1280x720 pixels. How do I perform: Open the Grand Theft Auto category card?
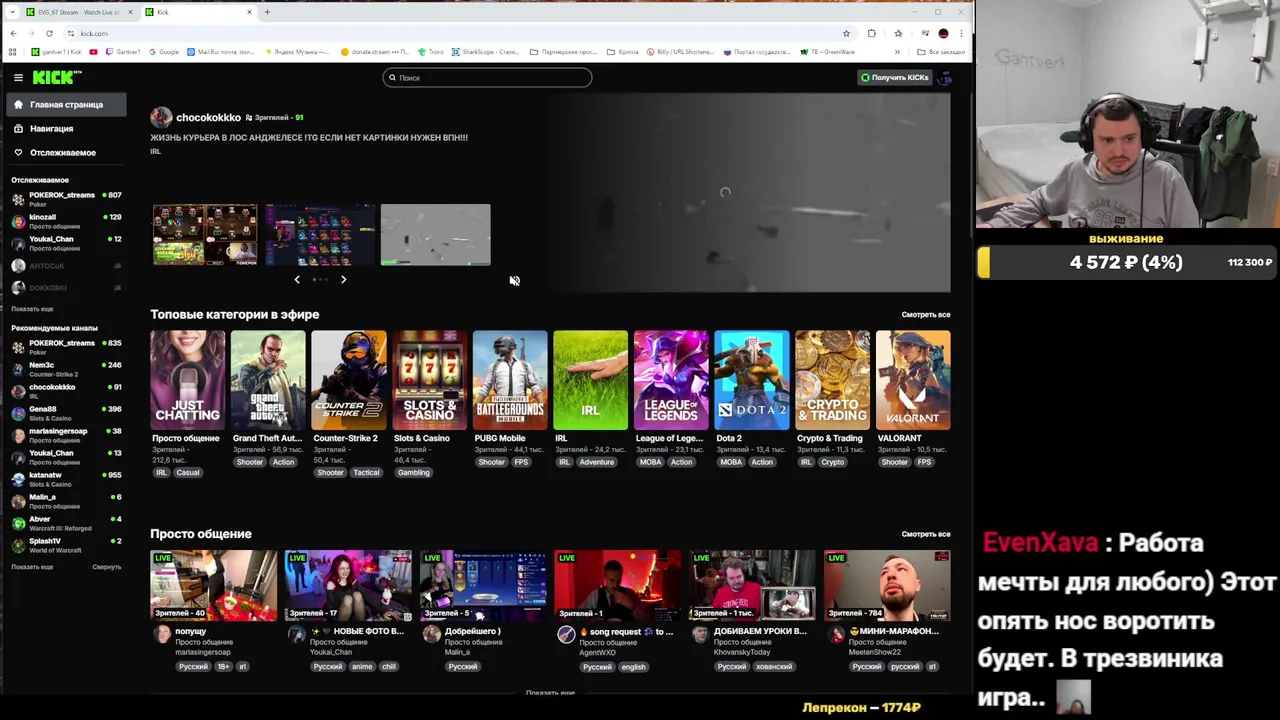click(268, 380)
